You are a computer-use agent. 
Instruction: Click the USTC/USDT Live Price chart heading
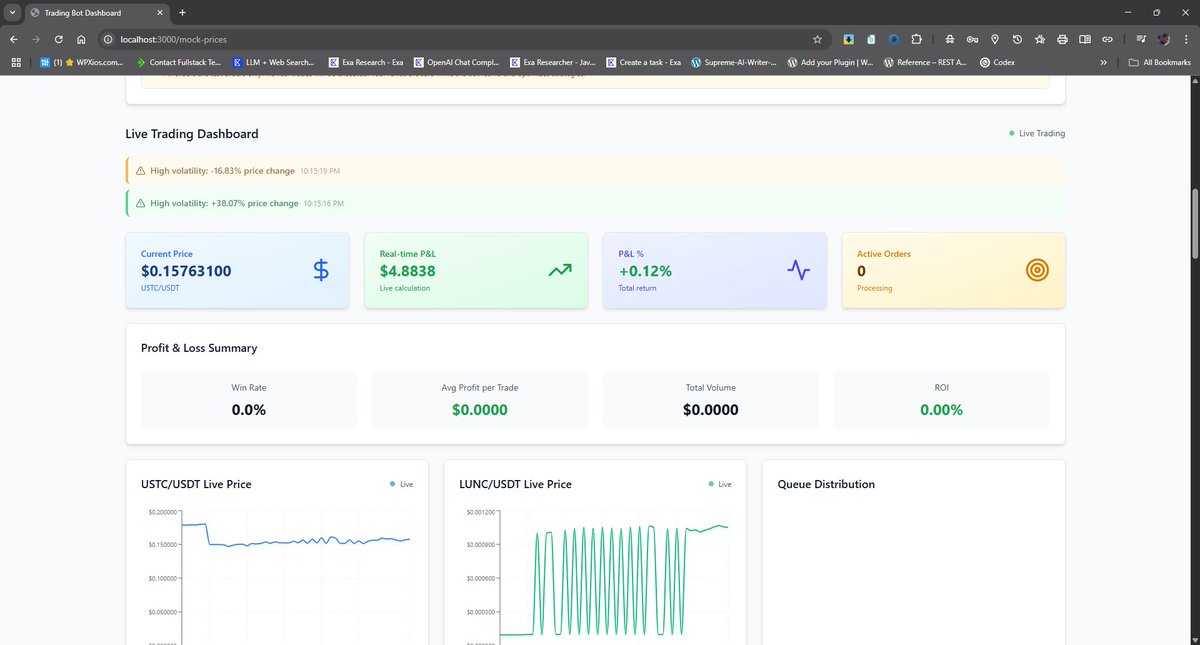[x=196, y=484]
